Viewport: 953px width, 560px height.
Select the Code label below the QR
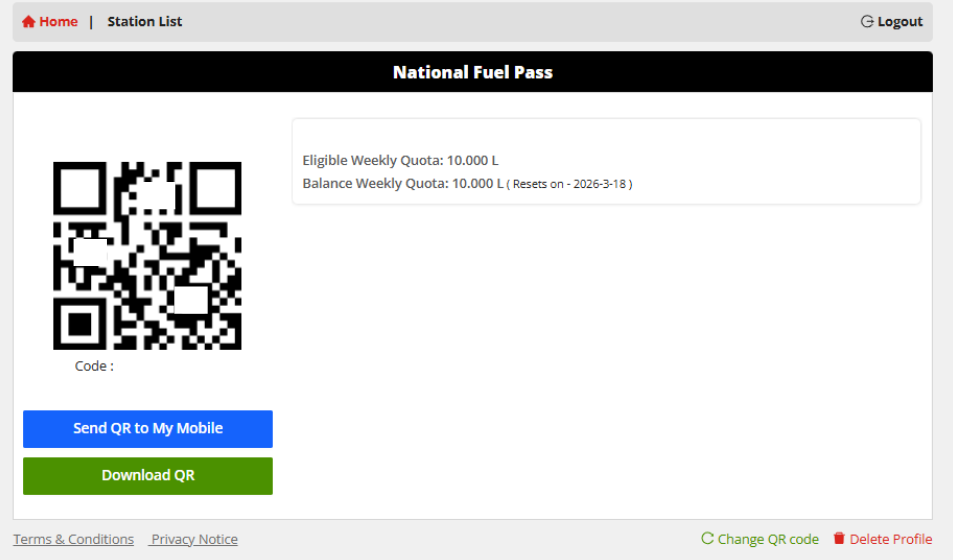[x=94, y=366]
